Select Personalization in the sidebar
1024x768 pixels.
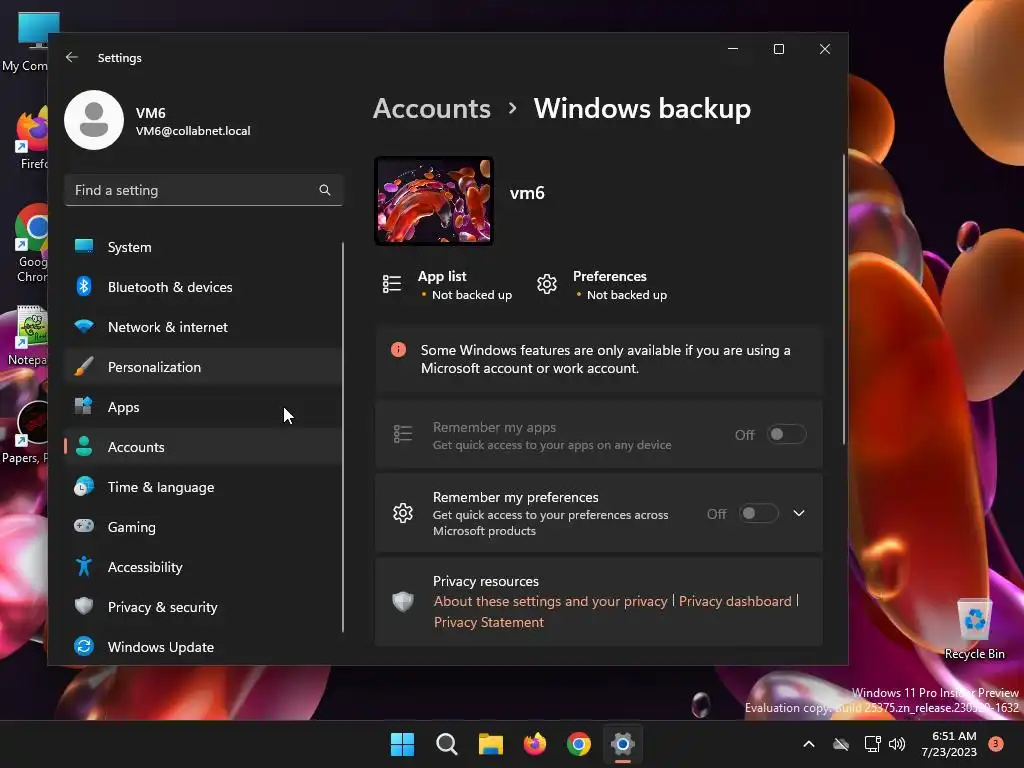click(x=202, y=367)
